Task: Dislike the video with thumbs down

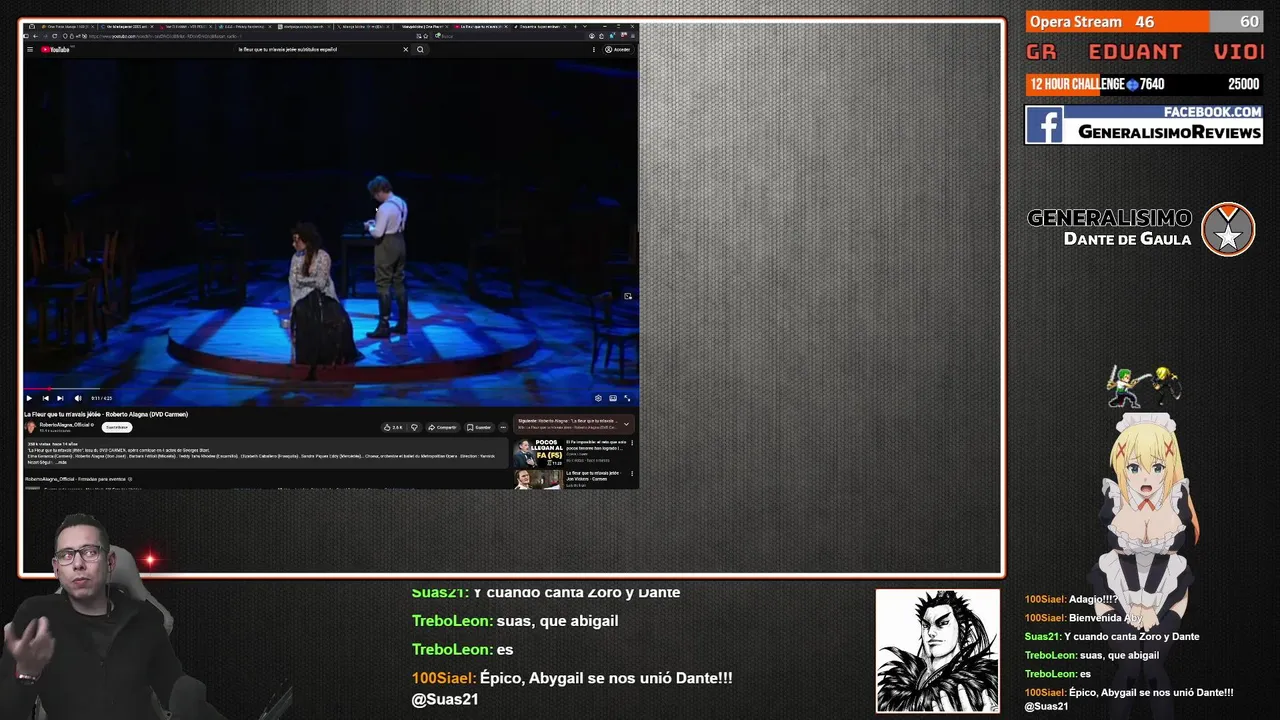Action: [414, 427]
